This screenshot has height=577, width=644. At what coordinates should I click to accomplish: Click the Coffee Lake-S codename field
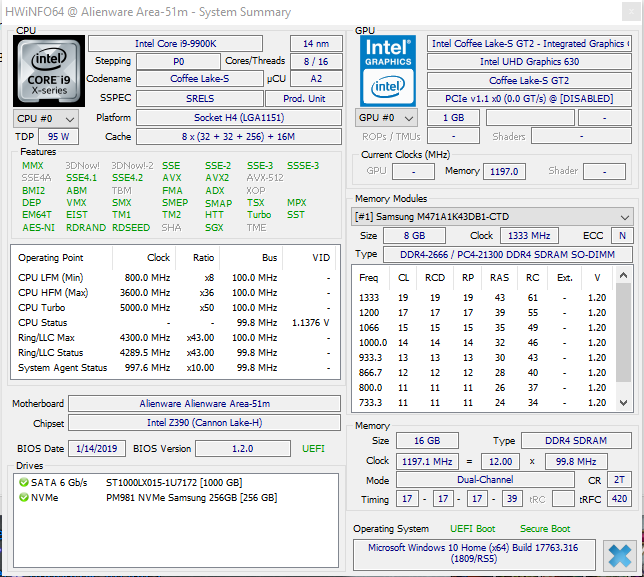click(x=200, y=78)
